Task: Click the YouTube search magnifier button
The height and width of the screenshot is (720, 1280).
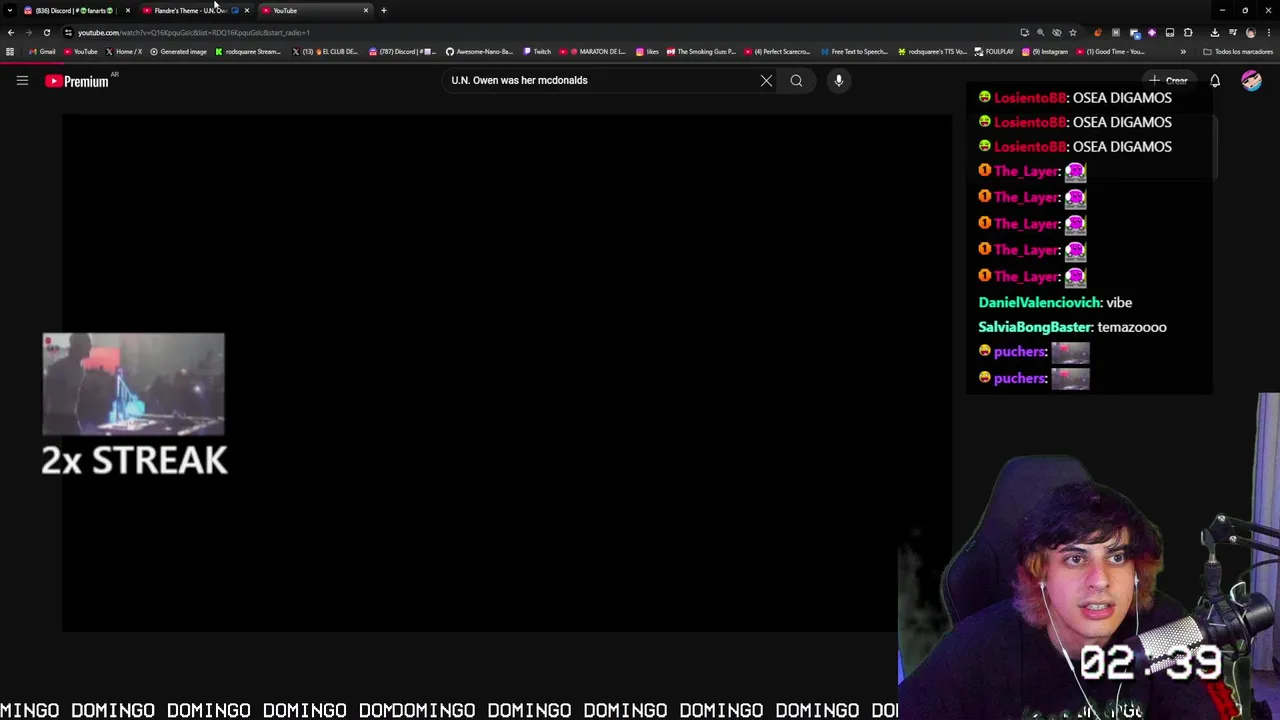Action: point(796,81)
